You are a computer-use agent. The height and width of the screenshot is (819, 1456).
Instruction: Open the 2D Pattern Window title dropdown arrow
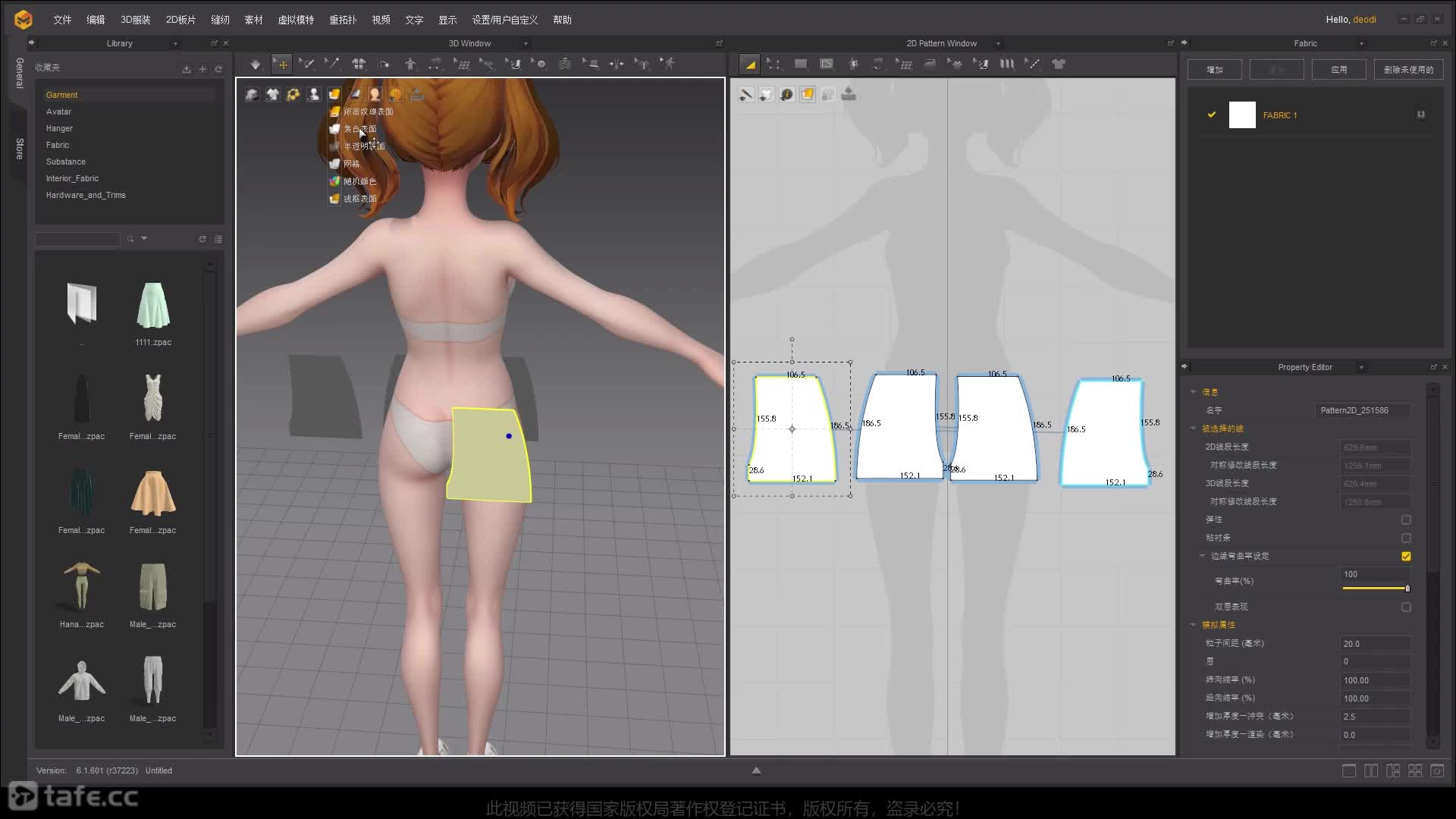pyautogui.click(x=998, y=44)
